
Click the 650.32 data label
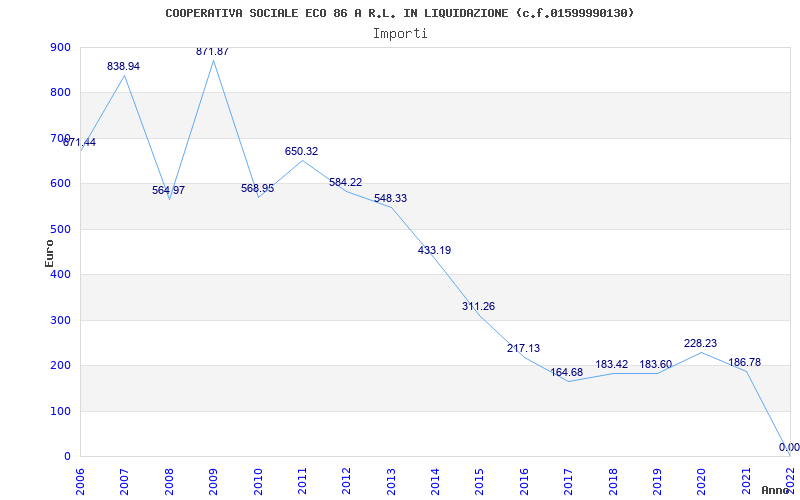[301, 151]
